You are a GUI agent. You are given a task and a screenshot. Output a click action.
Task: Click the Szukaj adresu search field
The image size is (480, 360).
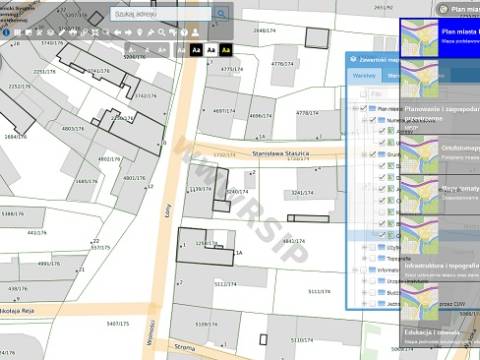(161, 14)
